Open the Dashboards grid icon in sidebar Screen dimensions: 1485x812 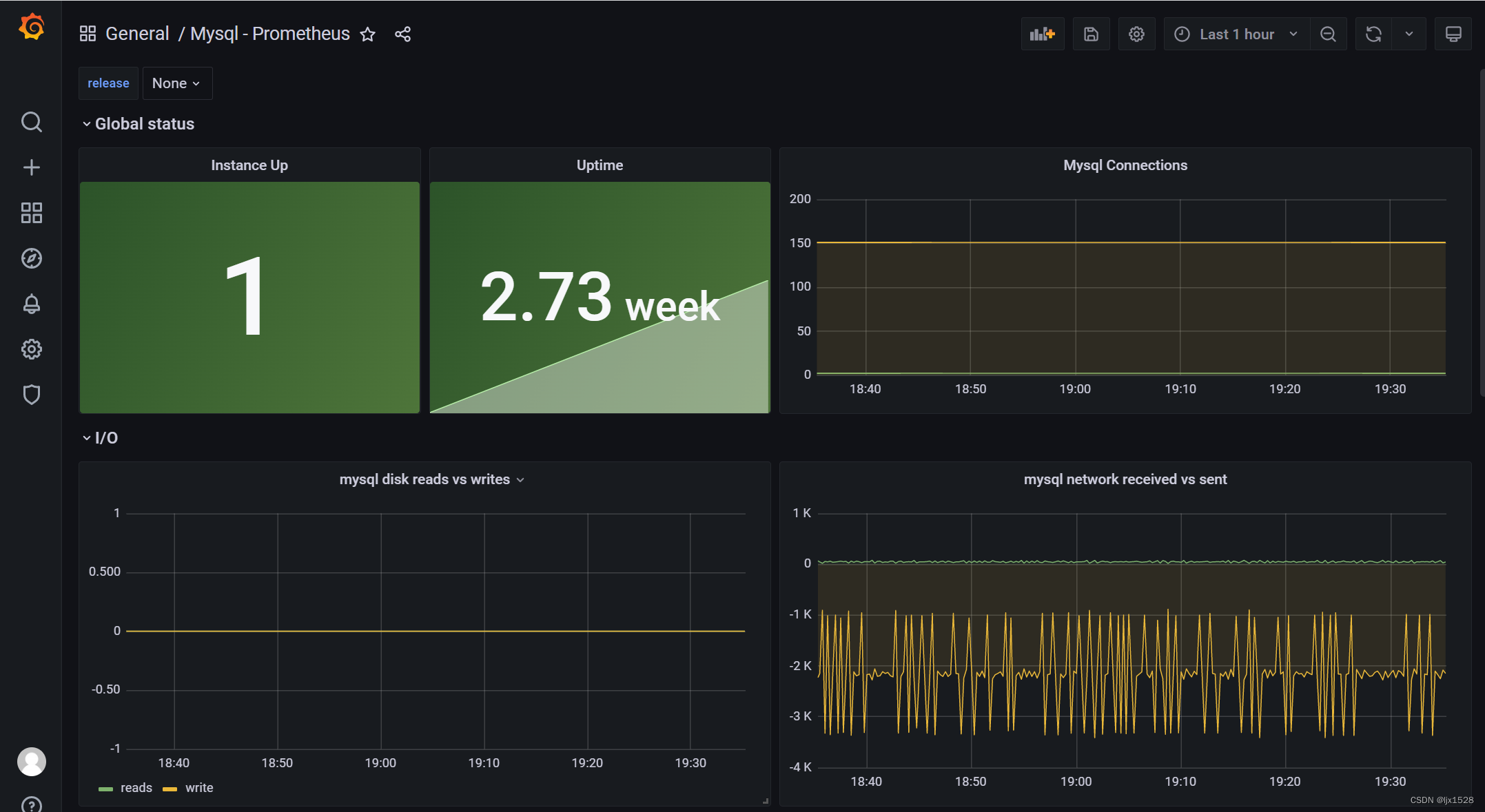pos(32,213)
